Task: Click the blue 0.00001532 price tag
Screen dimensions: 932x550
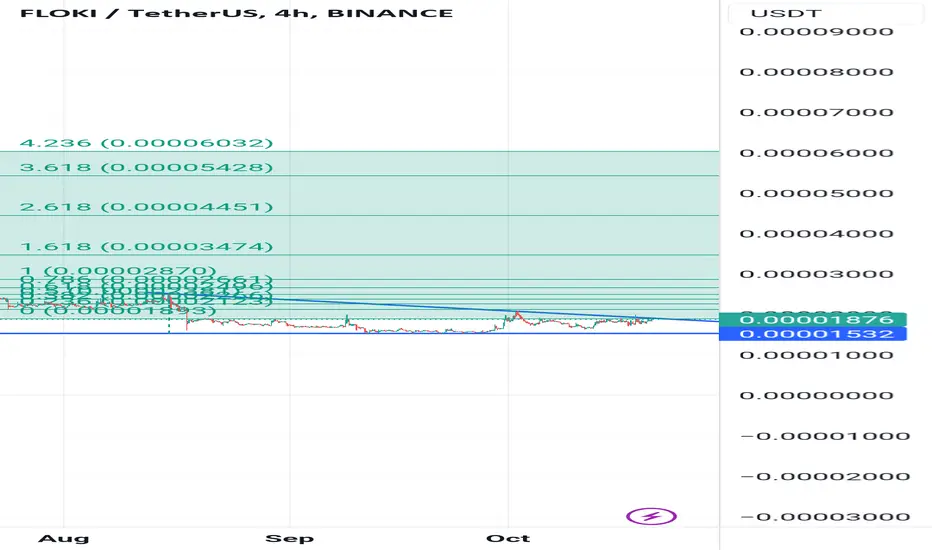Action: click(813, 334)
